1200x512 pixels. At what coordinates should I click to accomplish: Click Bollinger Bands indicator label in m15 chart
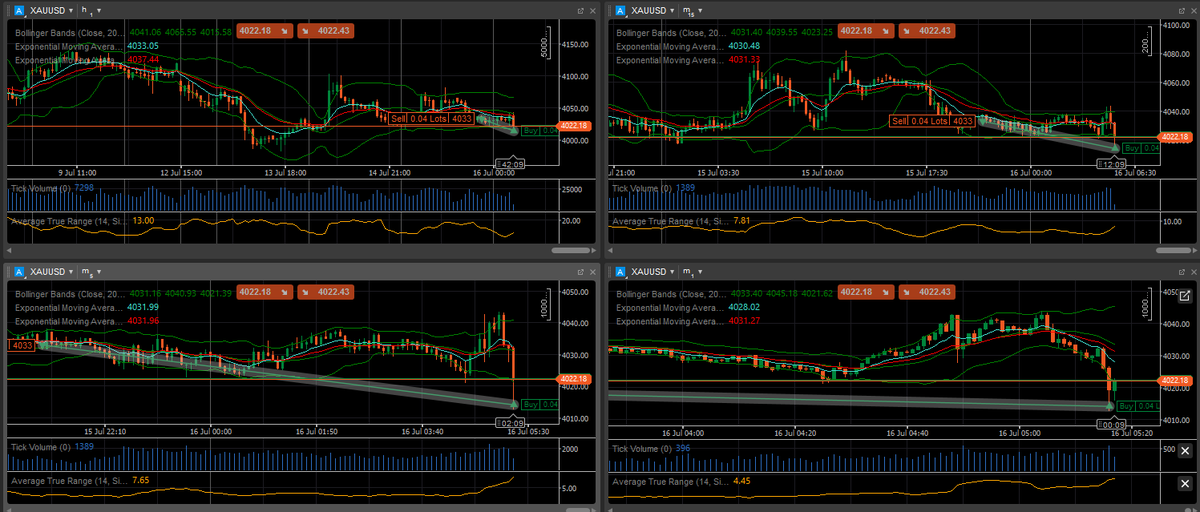(x=671, y=32)
